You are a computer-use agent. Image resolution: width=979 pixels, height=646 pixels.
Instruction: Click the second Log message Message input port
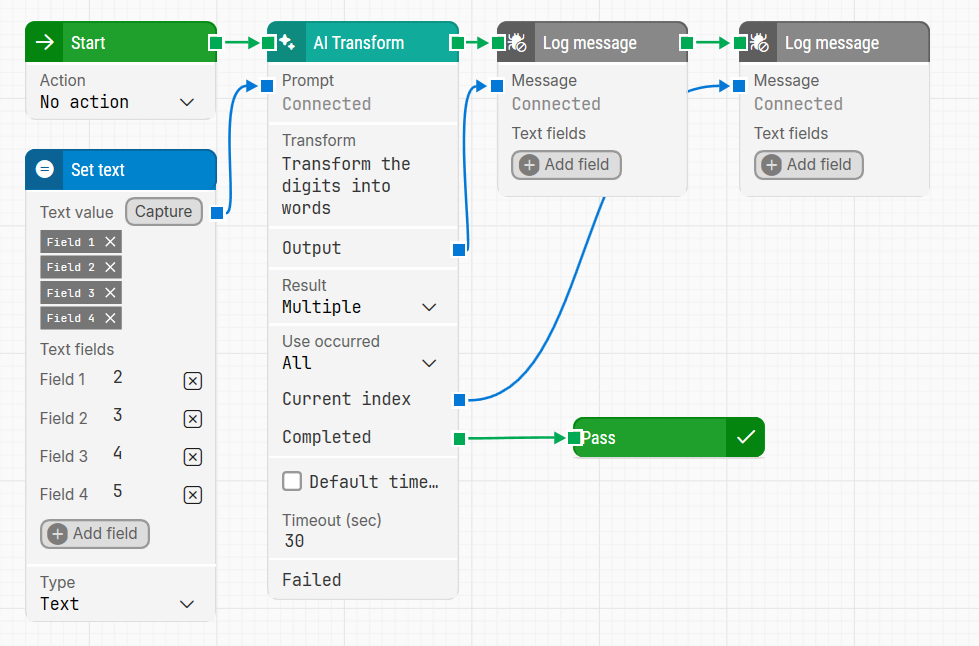(739, 86)
